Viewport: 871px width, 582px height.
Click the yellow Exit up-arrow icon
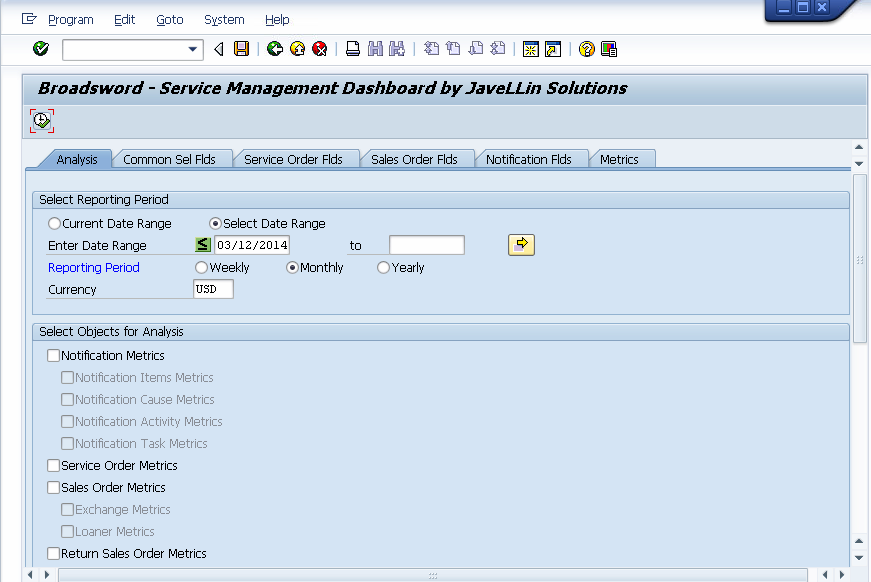(297, 49)
